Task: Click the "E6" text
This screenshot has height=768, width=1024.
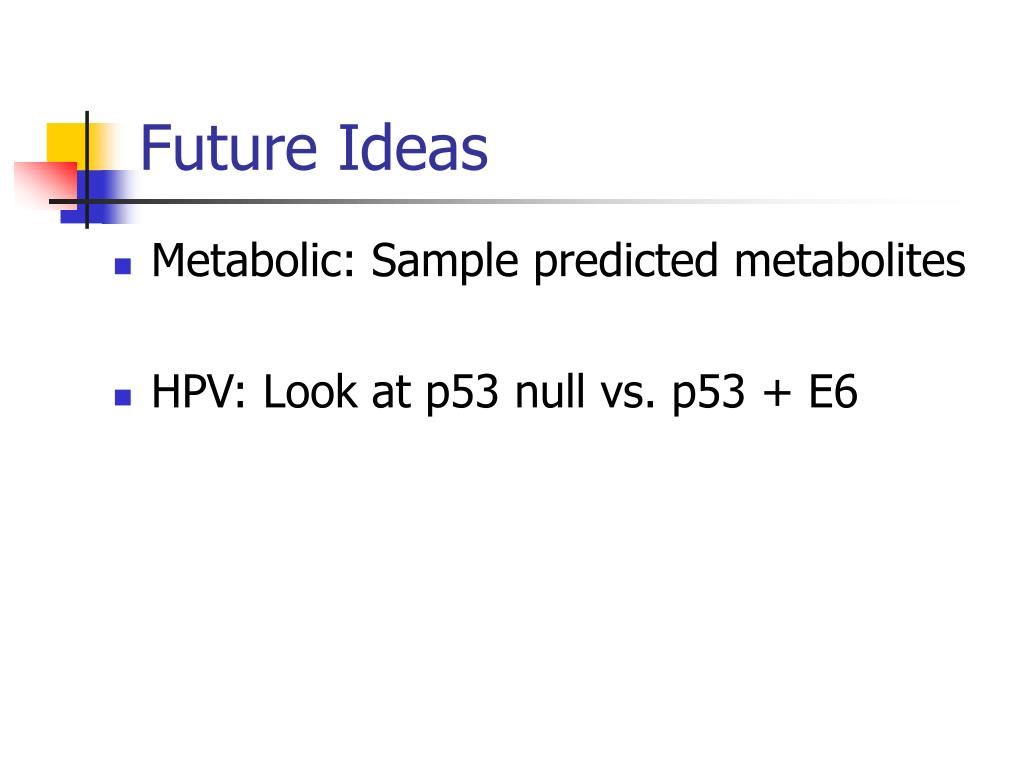Action: tap(833, 392)
